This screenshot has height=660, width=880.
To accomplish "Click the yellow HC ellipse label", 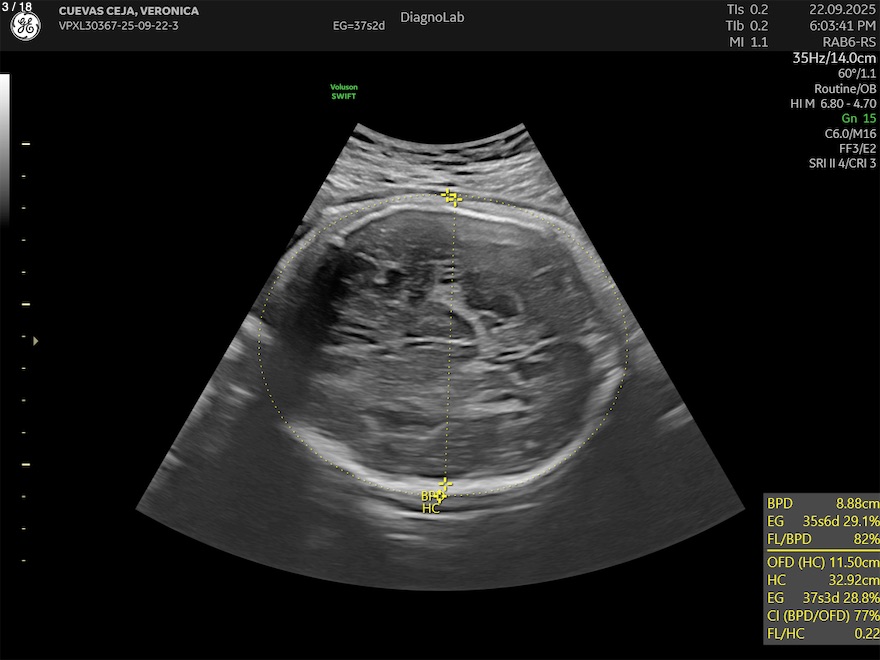I will 431,509.
